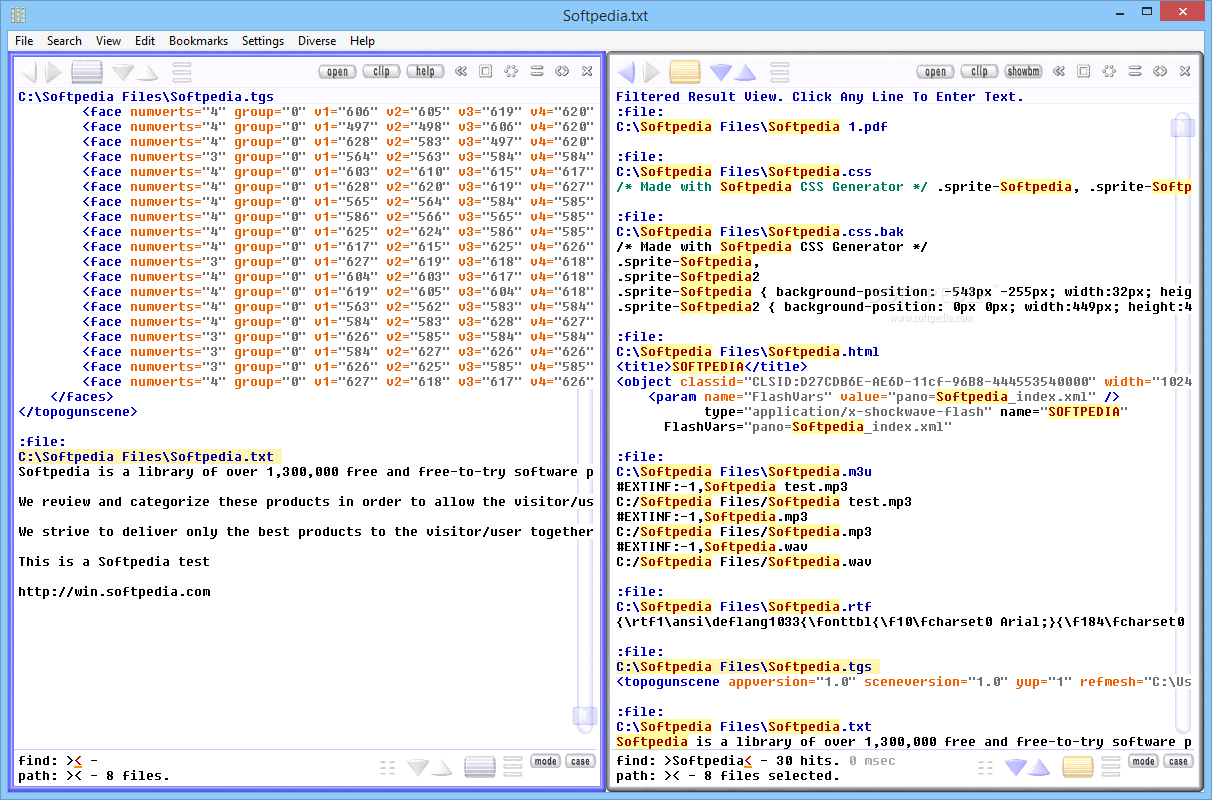Image resolution: width=1212 pixels, height=800 pixels.
Task: Open the Search menu
Action: 64,41
